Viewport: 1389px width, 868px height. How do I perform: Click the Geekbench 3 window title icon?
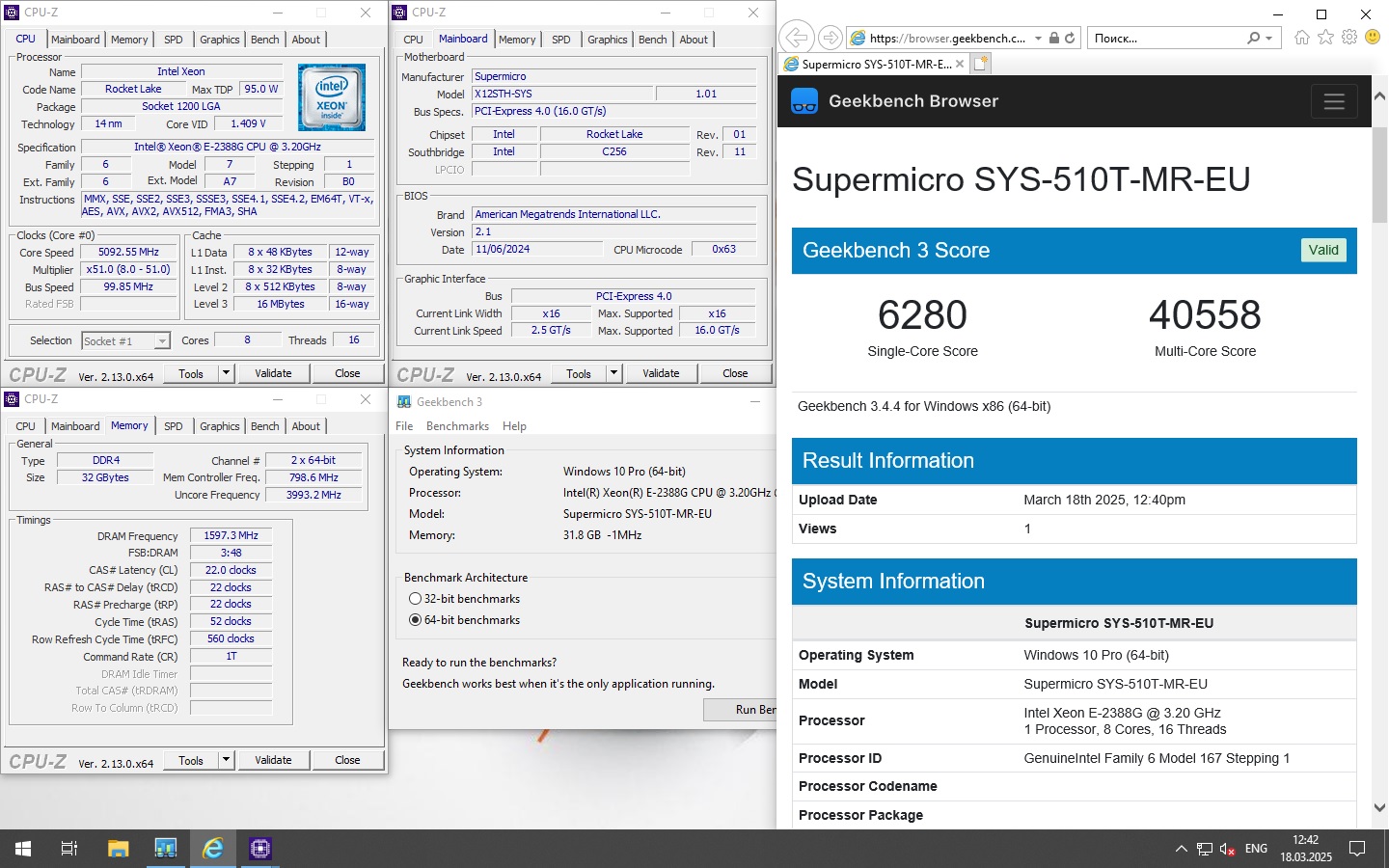(403, 401)
